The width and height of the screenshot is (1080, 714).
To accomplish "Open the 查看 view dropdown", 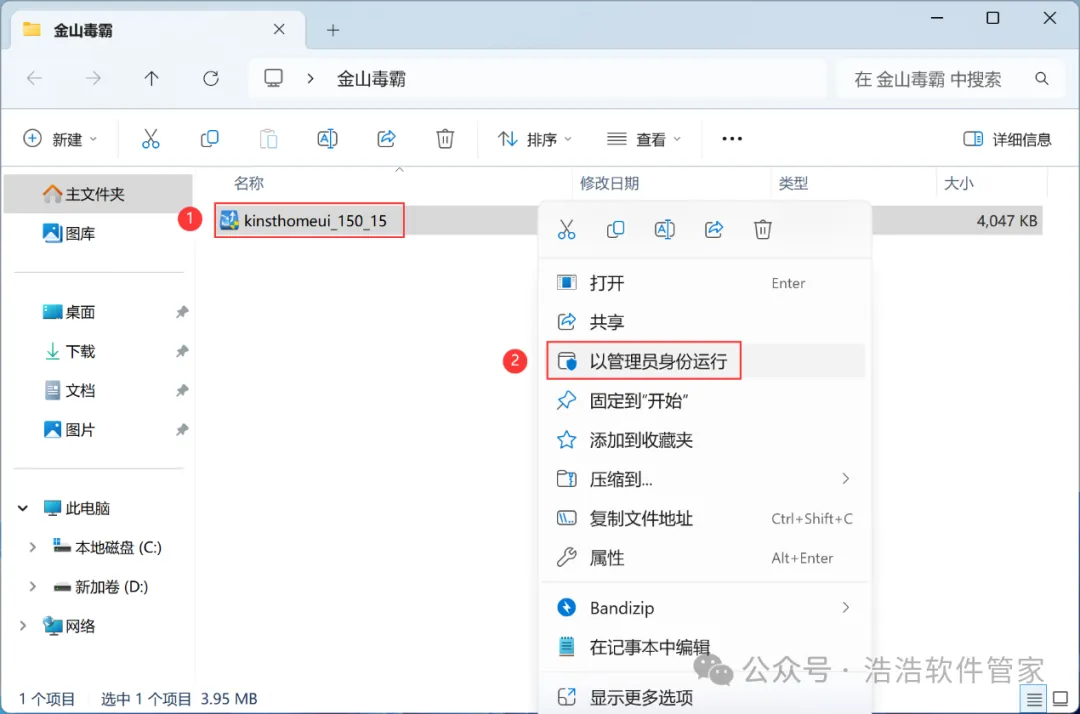I will pyautogui.click(x=644, y=139).
